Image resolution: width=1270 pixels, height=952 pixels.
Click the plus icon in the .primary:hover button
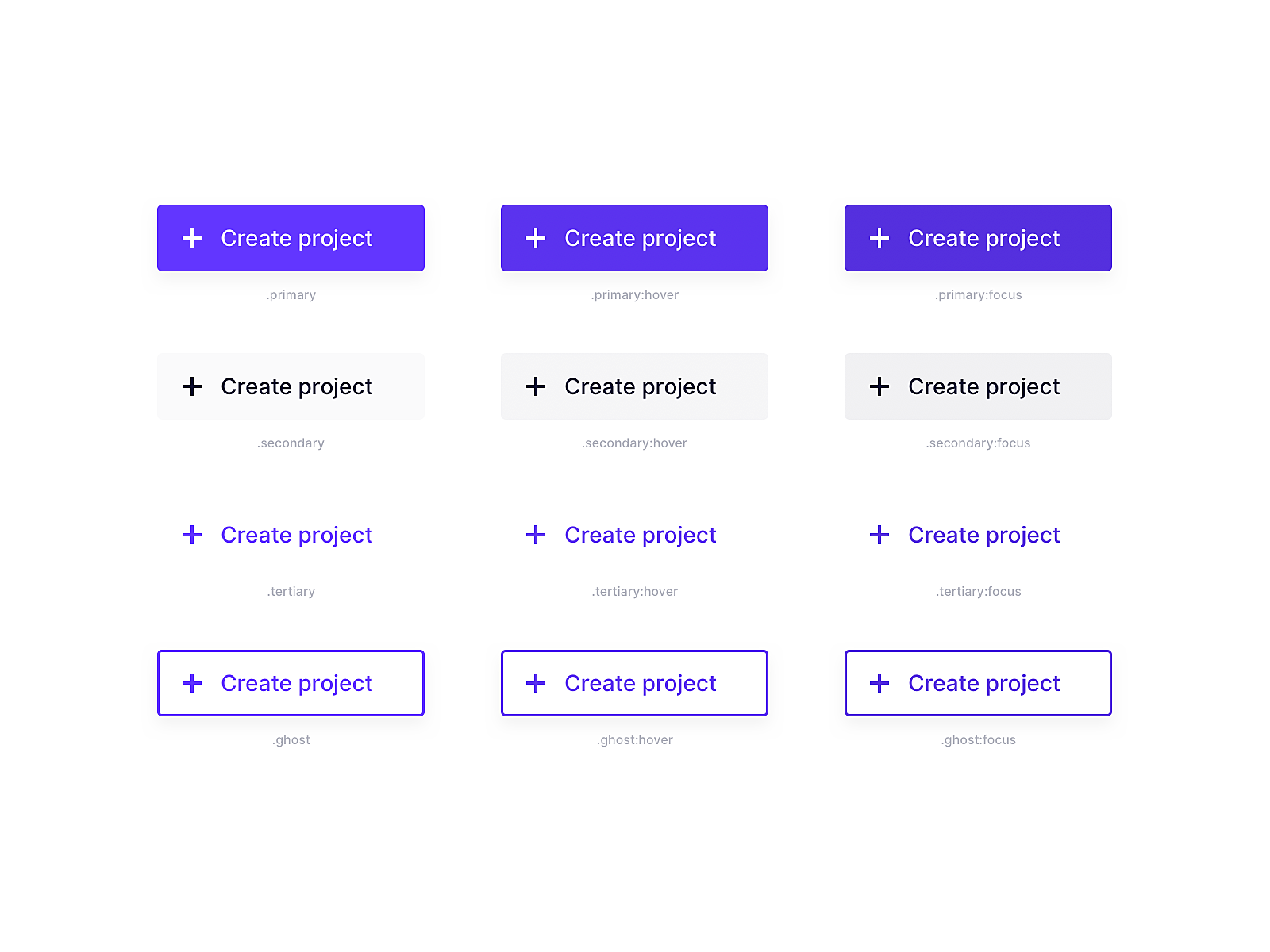pyautogui.click(x=536, y=238)
